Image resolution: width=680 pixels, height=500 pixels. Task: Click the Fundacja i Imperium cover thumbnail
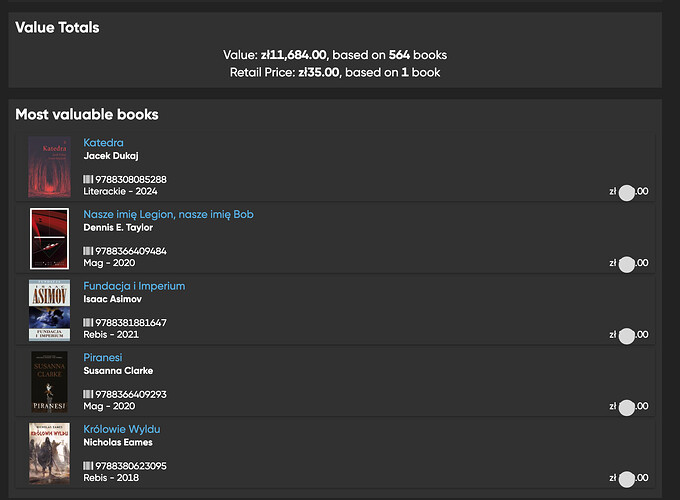(x=48, y=310)
